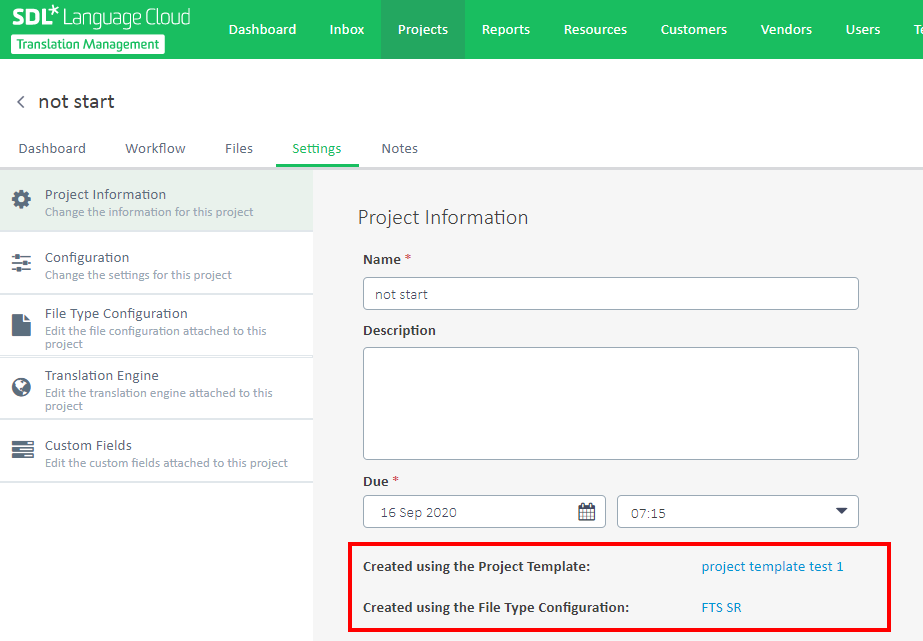Select File Type Configuration settings section
The image size is (923, 641).
point(157,326)
